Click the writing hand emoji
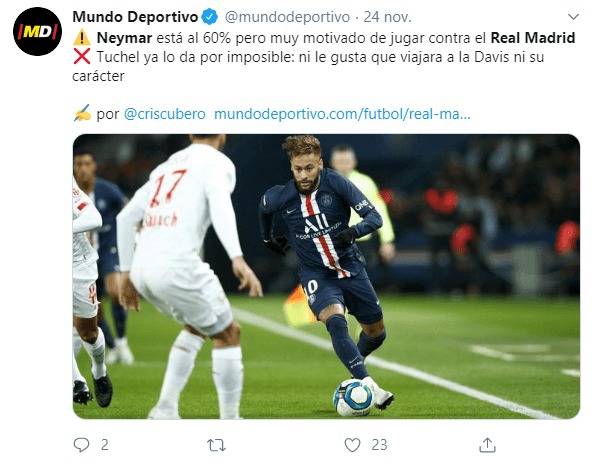596x462 pixels. click(82, 113)
